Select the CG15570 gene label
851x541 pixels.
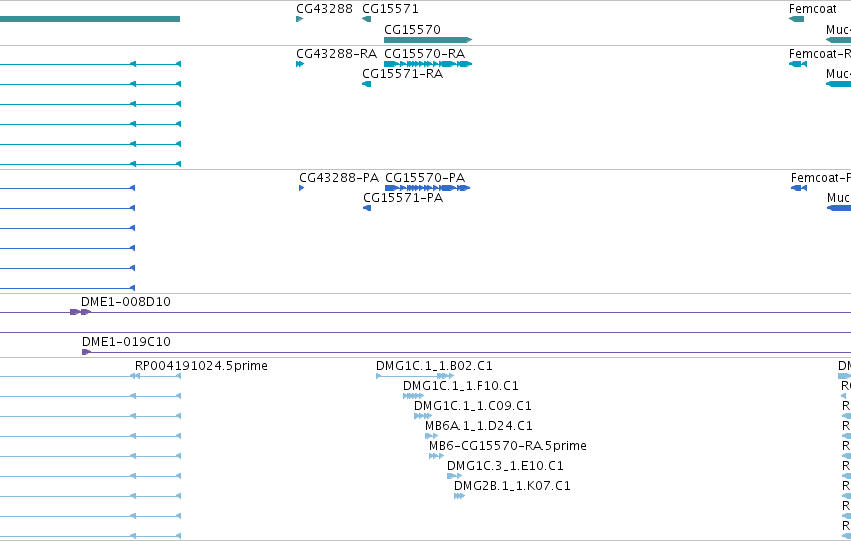pyautogui.click(x=412, y=29)
